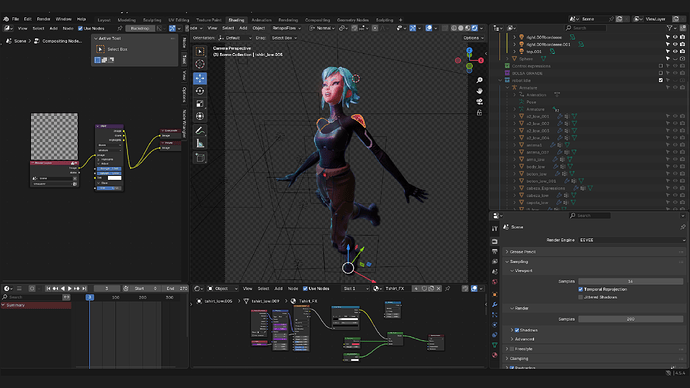This screenshot has height=388, width=690.
Task: Open the File menu
Action: coord(15,19)
